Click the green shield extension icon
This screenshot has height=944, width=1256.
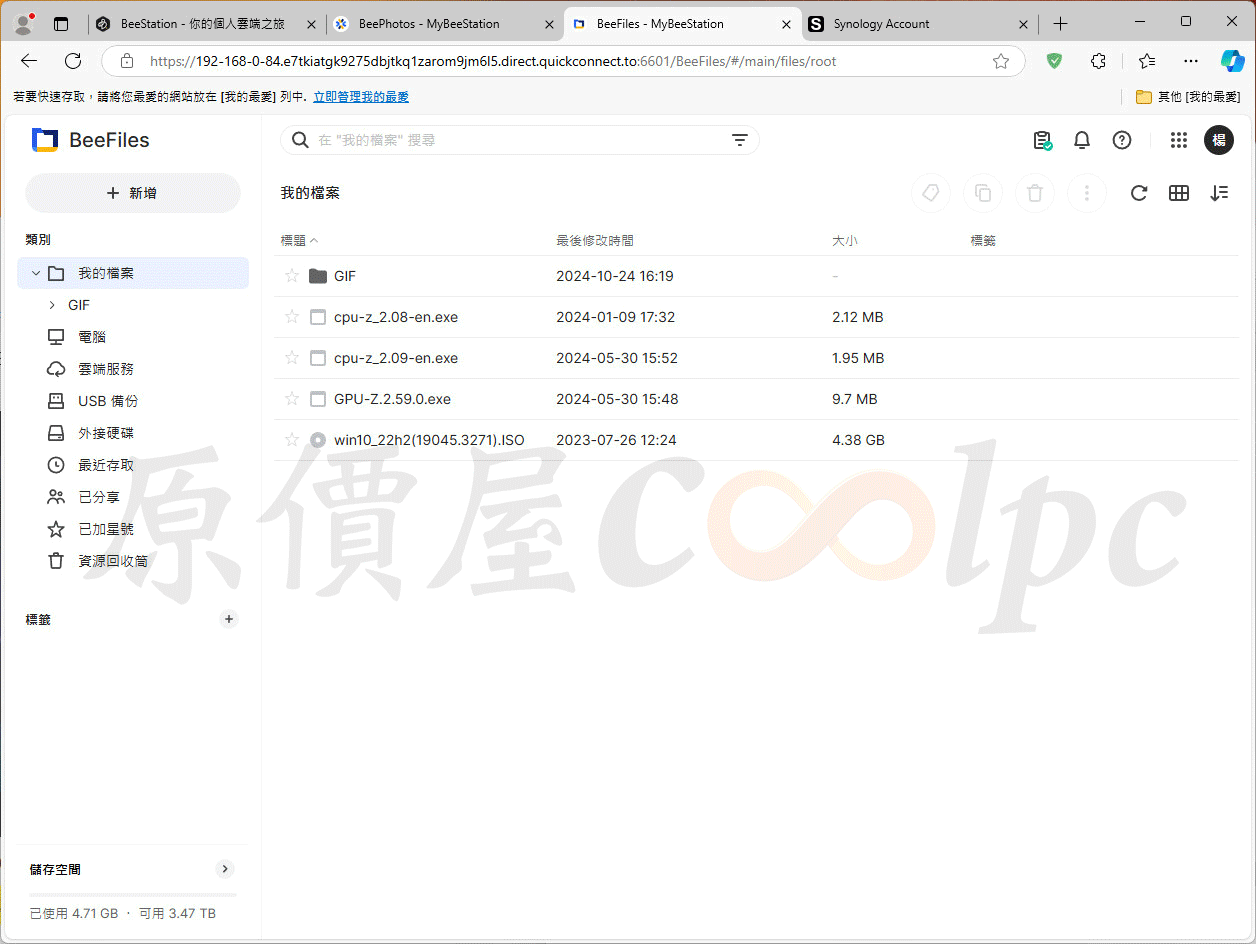1054,61
